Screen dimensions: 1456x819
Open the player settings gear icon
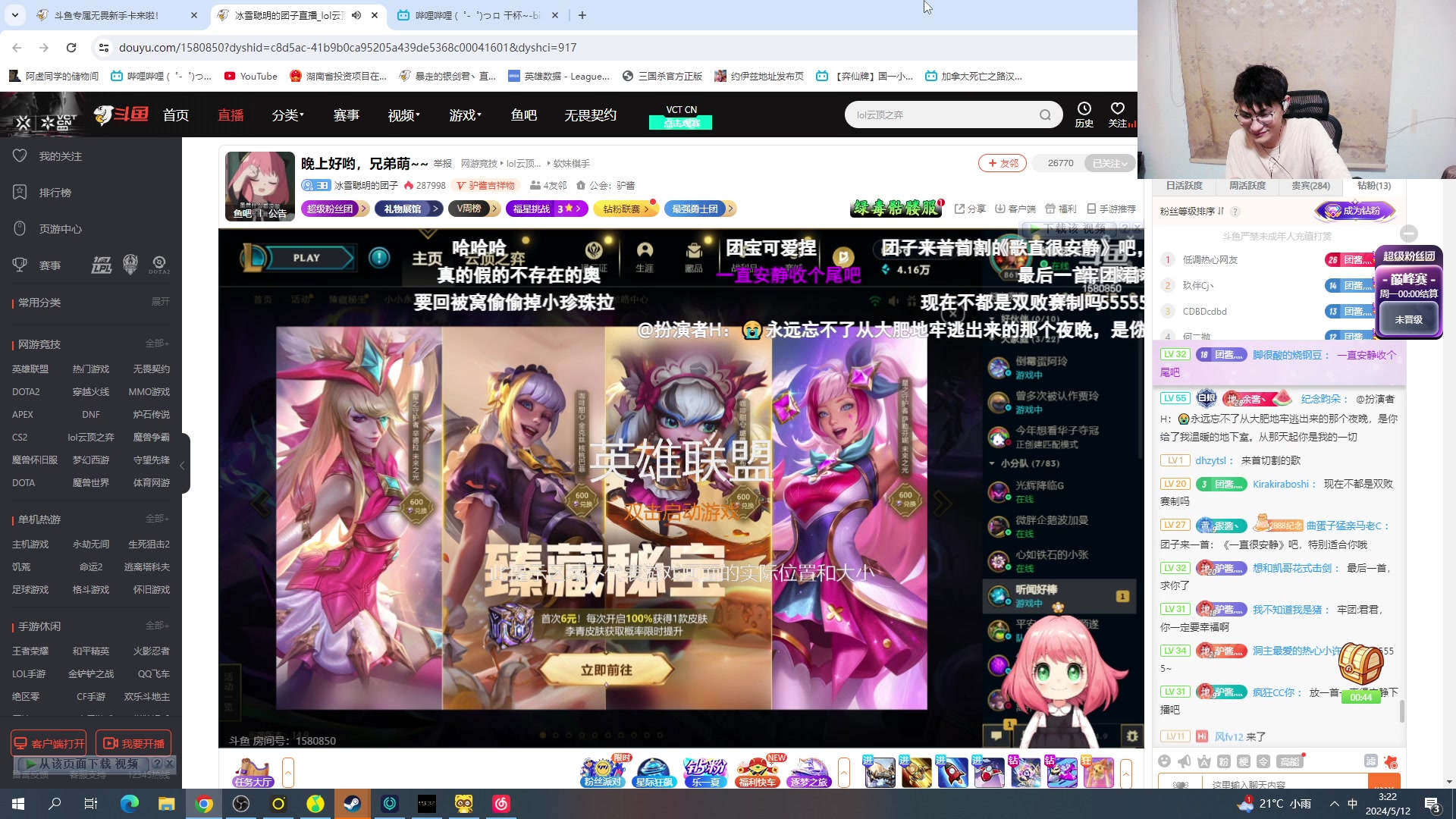click(1132, 736)
